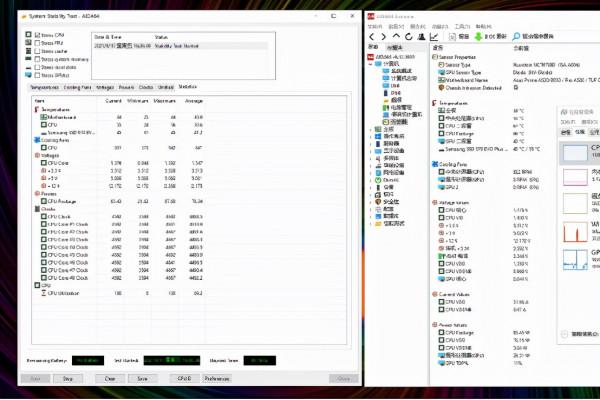
Task: Select the 收藏夹 tab in AIDA64 sidebar
Action: pos(395,47)
